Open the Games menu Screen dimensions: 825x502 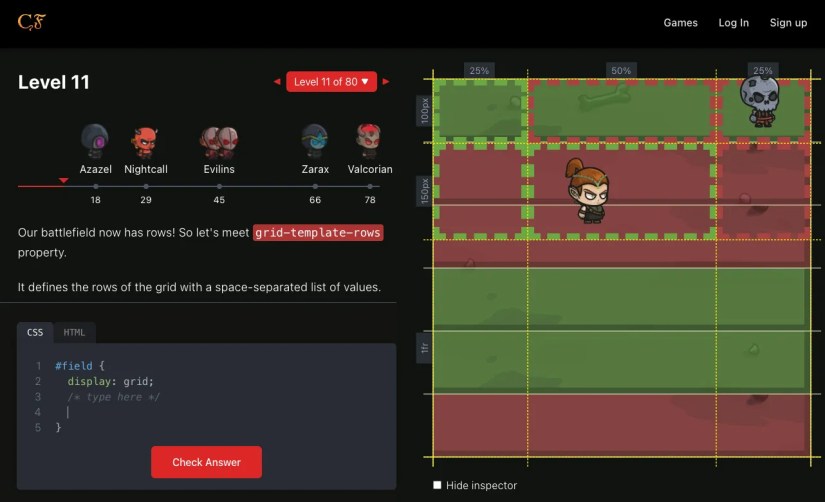point(680,23)
